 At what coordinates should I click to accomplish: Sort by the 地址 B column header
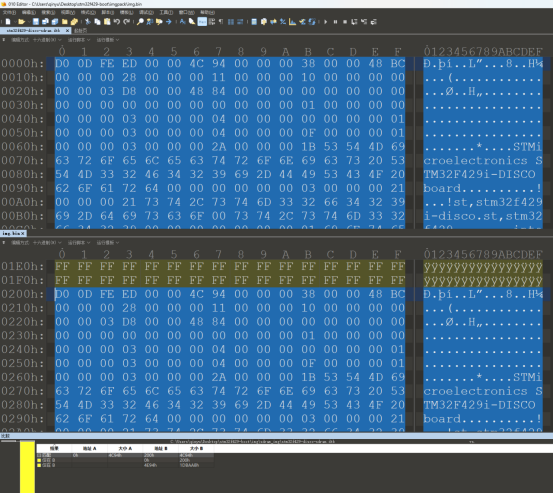[x=161, y=449]
